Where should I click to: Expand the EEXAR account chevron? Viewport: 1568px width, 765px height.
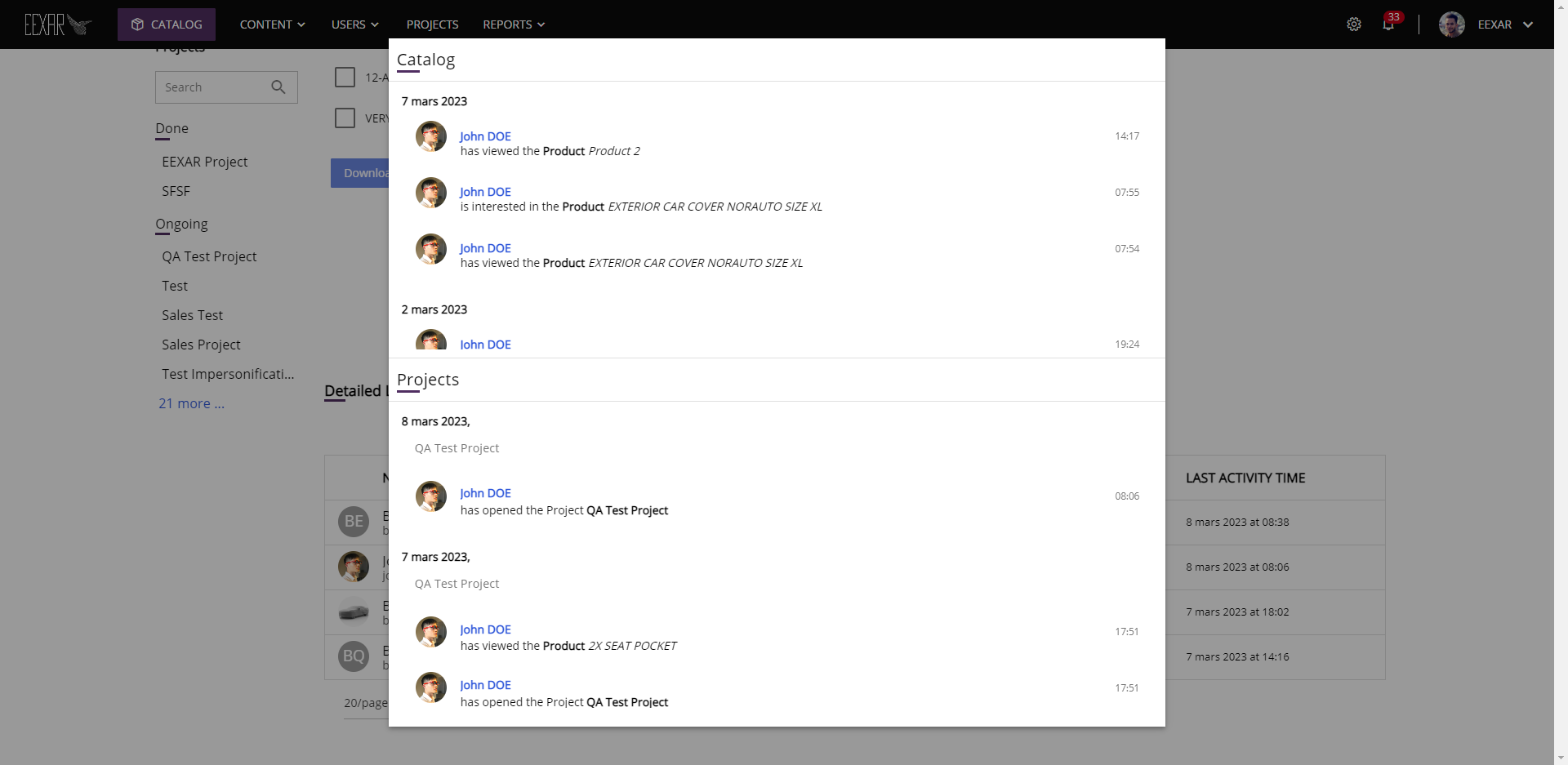coord(1530,24)
